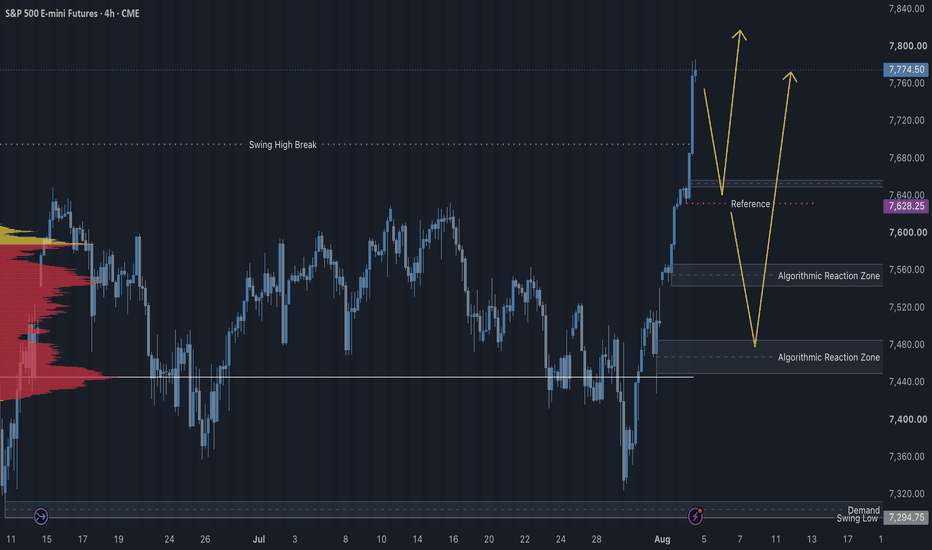Click the 26 date on time axis
Screen dimensions: 932x550
tap(205, 539)
